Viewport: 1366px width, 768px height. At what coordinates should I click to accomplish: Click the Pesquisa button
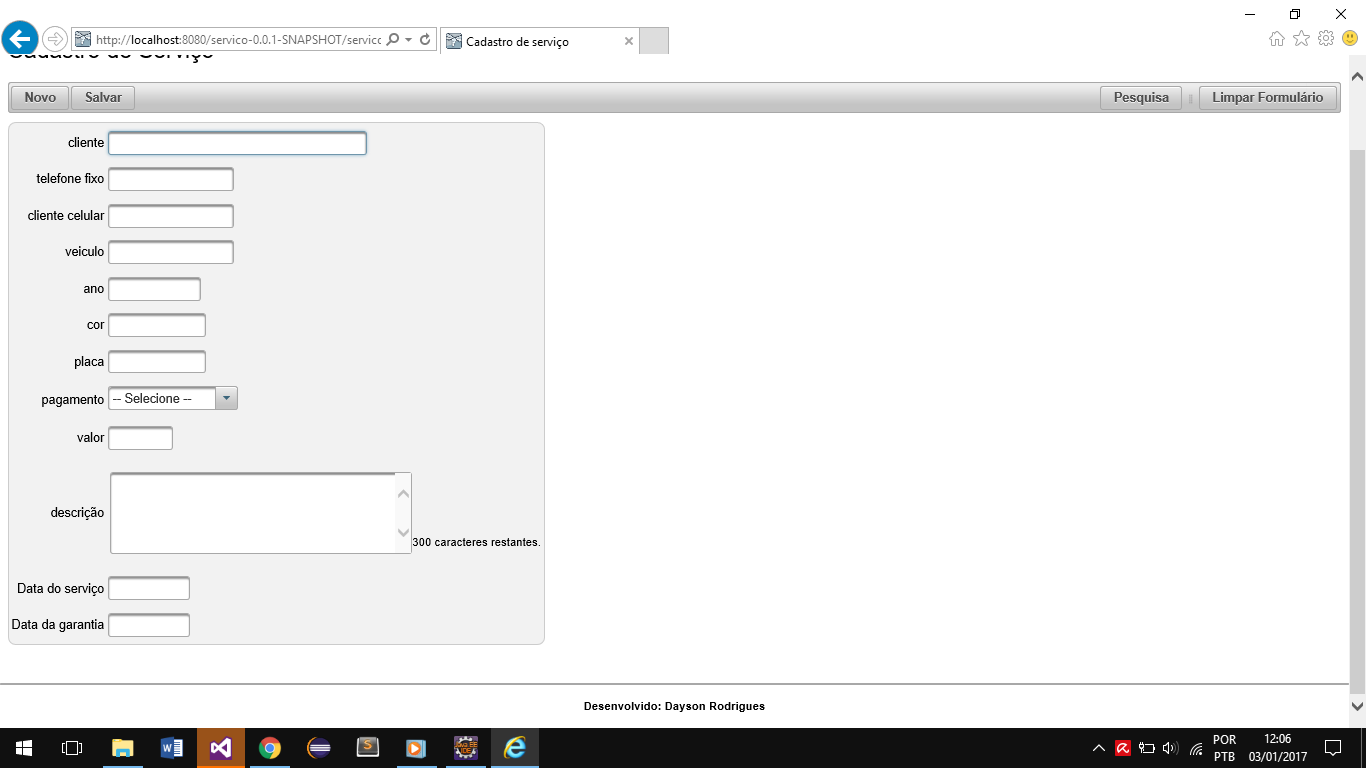coord(1141,98)
